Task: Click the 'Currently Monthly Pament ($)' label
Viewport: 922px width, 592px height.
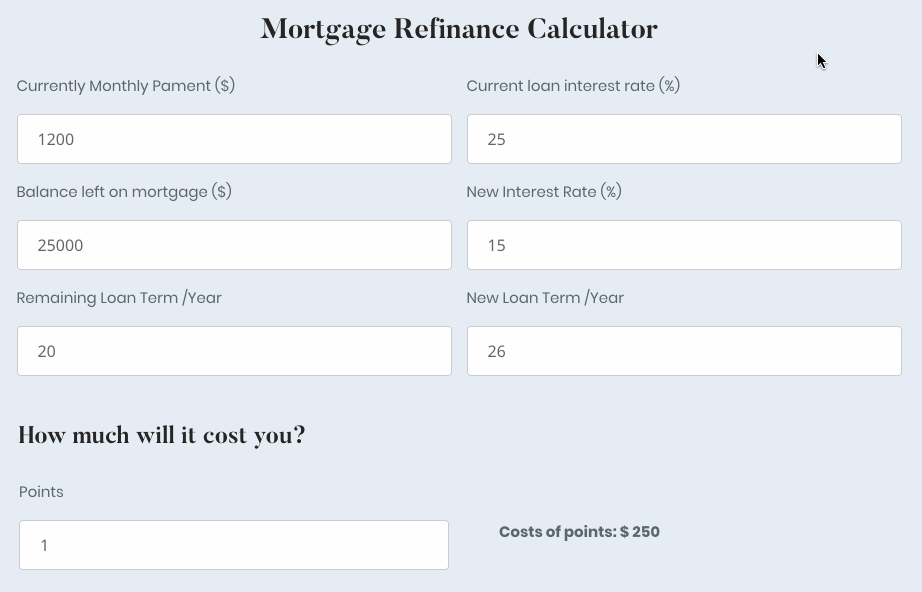Action: [126, 86]
